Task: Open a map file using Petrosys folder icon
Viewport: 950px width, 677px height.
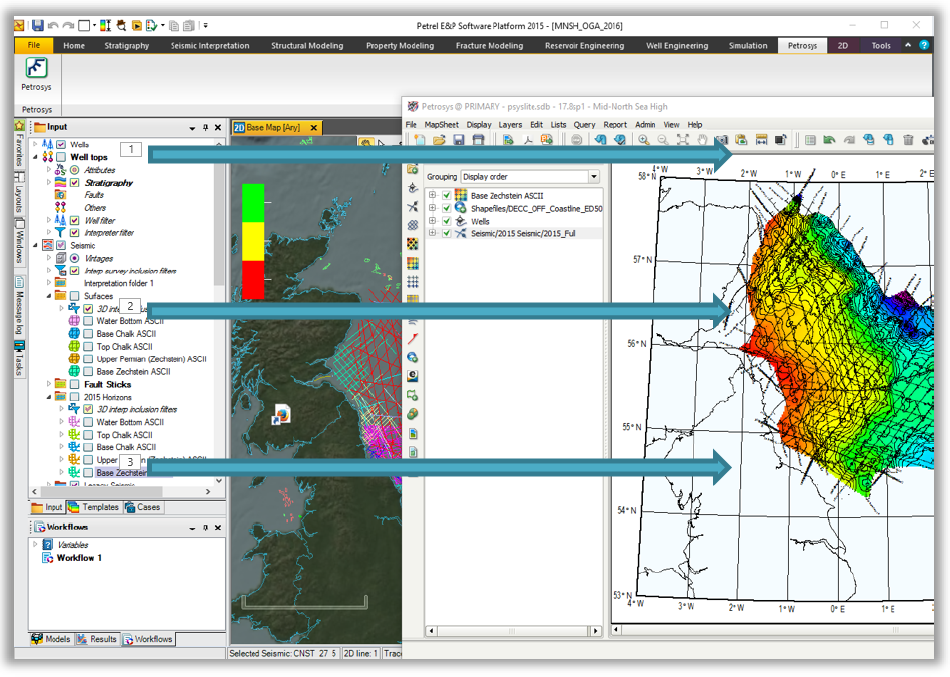Action: point(439,140)
